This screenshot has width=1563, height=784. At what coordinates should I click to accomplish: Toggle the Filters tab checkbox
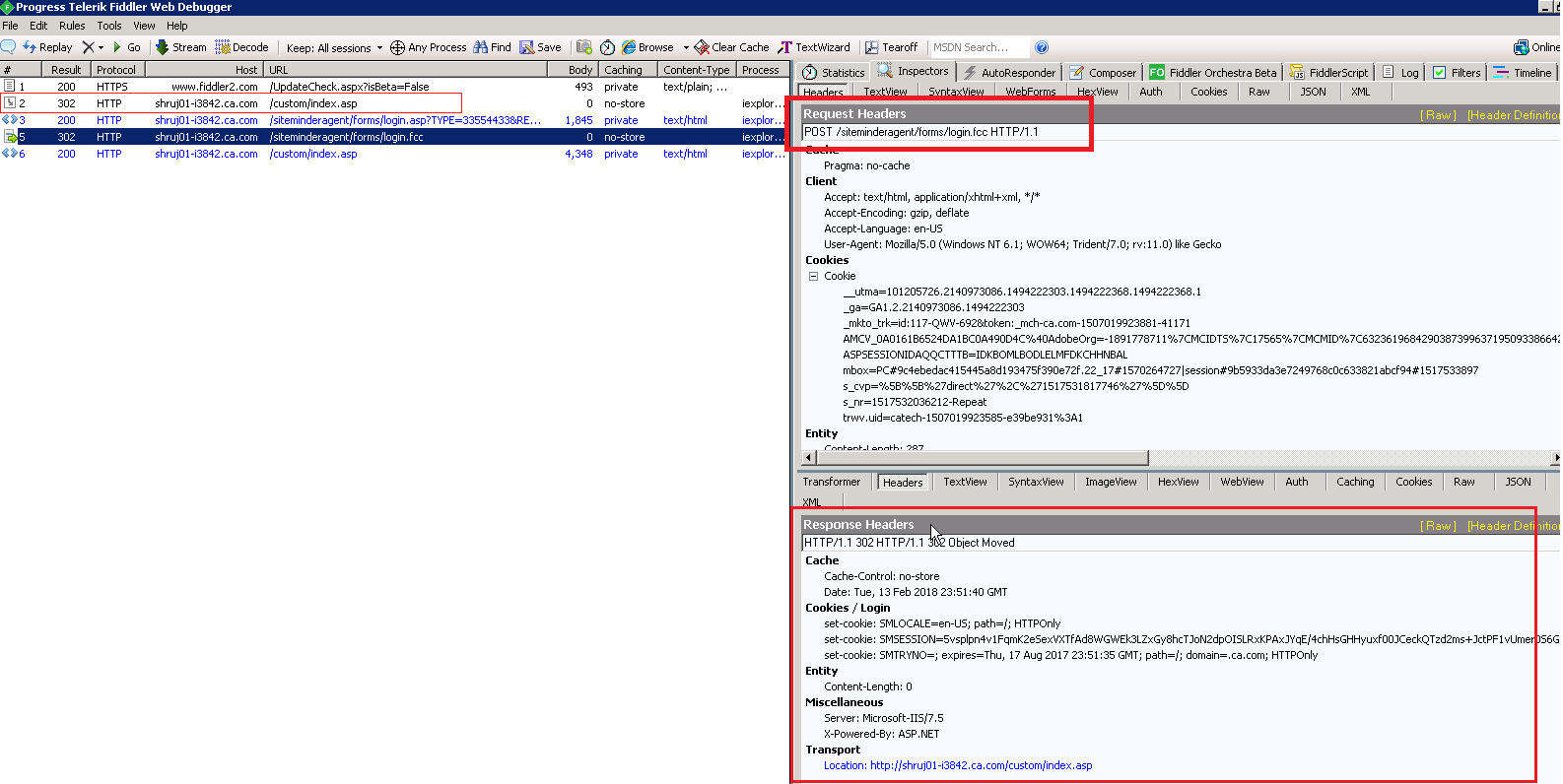pyautogui.click(x=1440, y=73)
